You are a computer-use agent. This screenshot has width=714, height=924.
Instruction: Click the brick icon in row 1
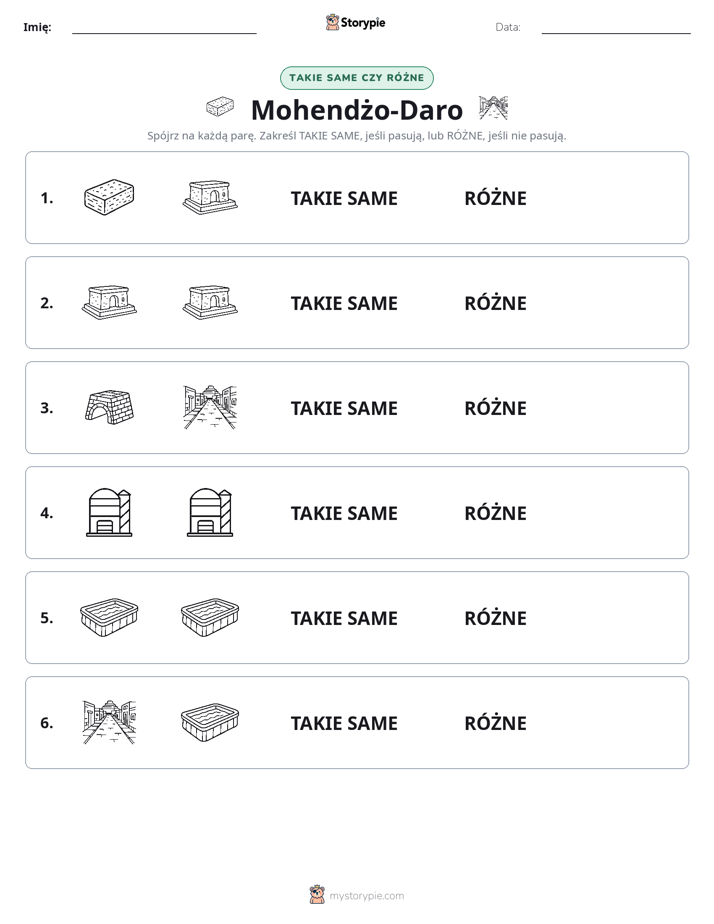[109, 197]
